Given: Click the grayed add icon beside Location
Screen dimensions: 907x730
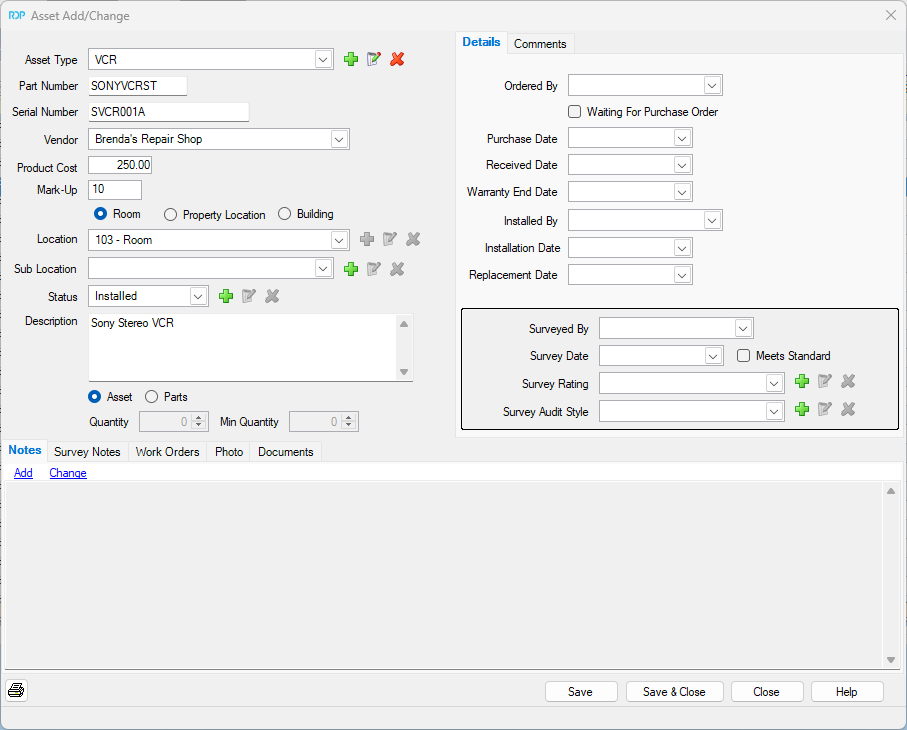Looking at the screenshot, I should click(x=367, y=239).
